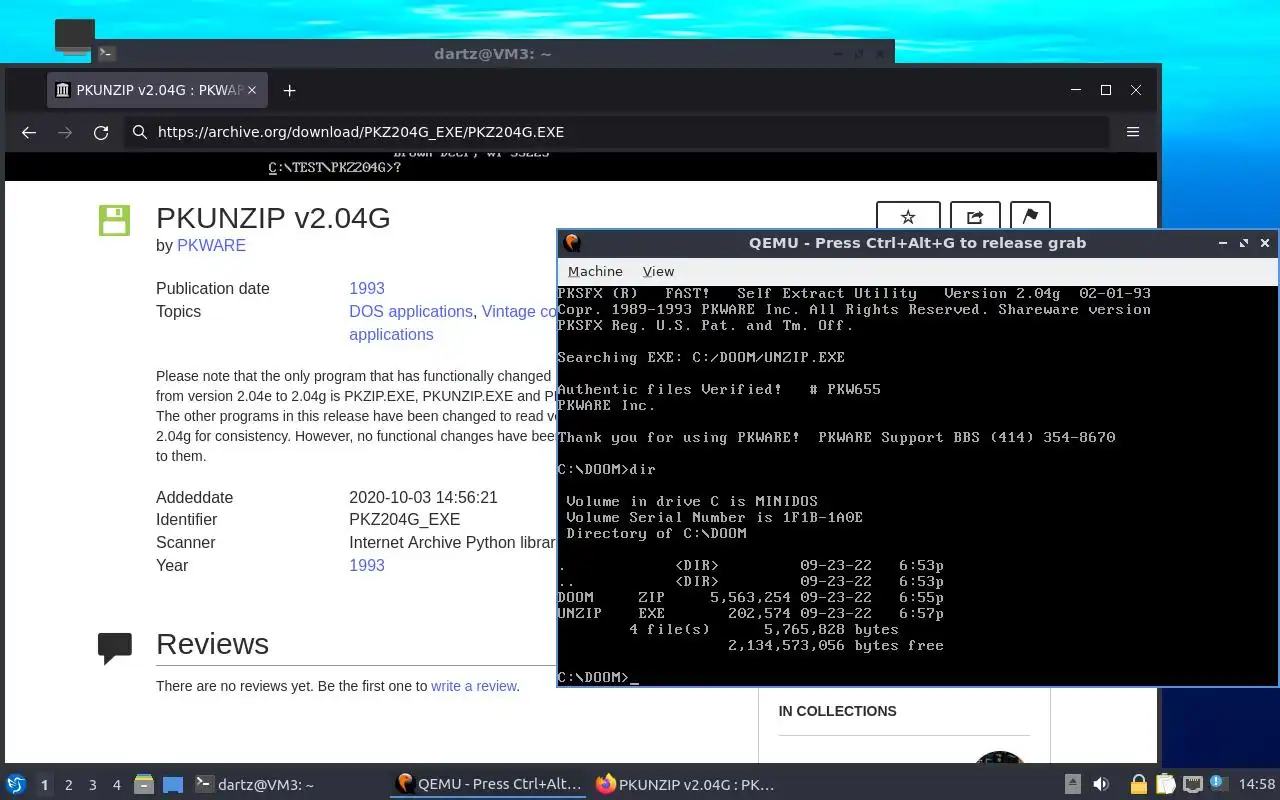Viewport: 1280px width, 800px height.
Task: Switch to Firefox PKUNZIP task in taskbar
Action: click(x=686, y=785)
